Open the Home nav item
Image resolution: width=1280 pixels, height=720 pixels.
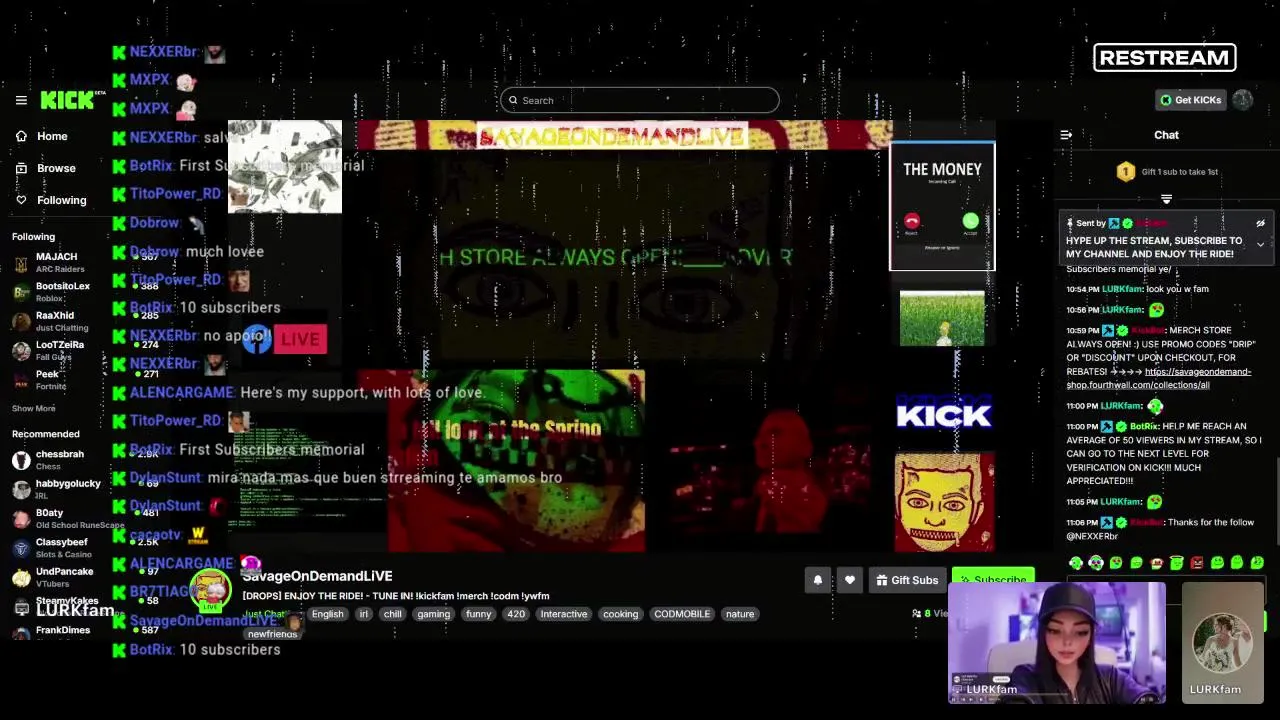[52, 136]
